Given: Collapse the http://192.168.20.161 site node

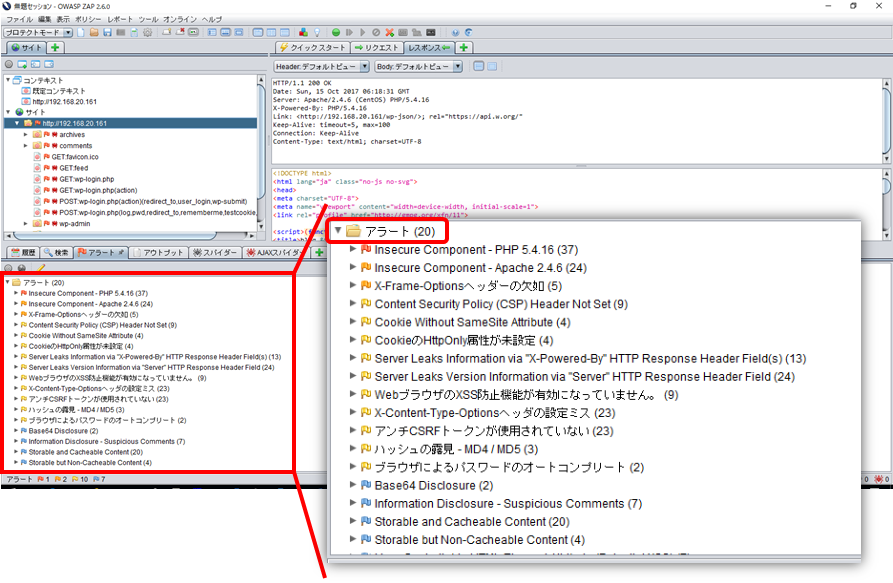Looking at the screenshot, I should pyautogui.click(x=17, y=123).
